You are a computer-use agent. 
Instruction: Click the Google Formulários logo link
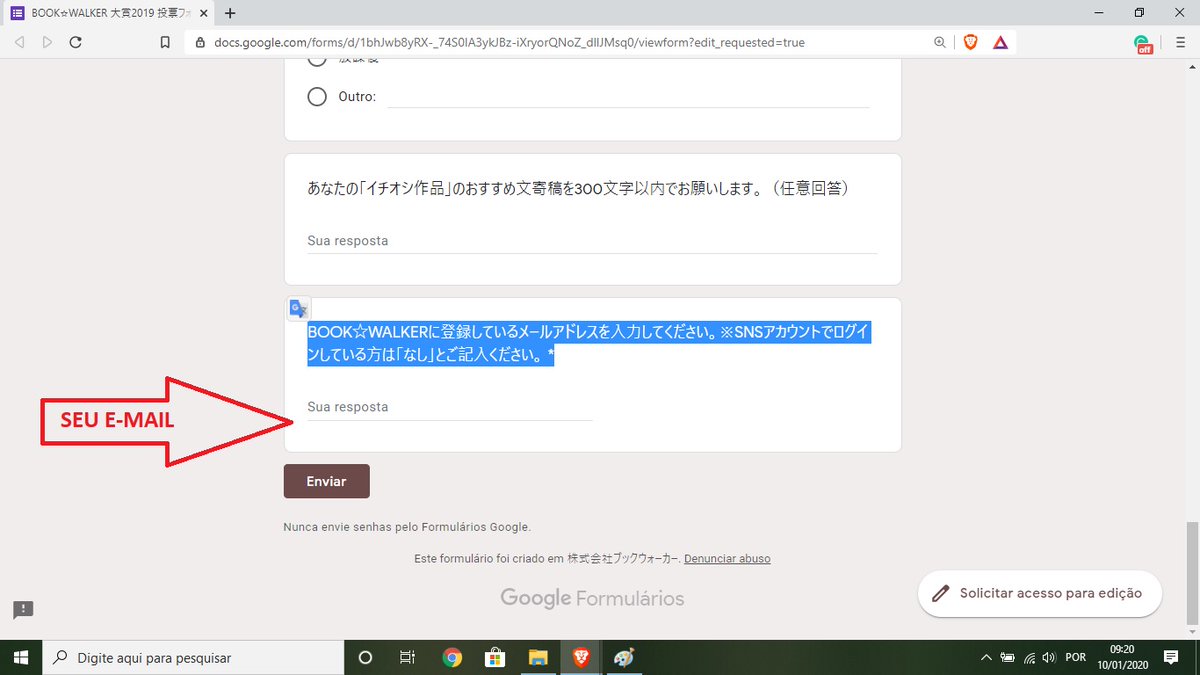click(592, 598)
